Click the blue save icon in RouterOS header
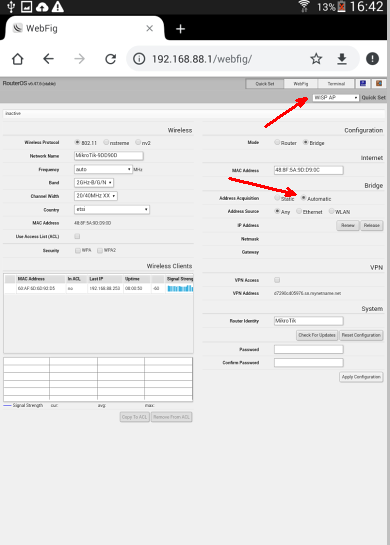 [x=363, y=83]
